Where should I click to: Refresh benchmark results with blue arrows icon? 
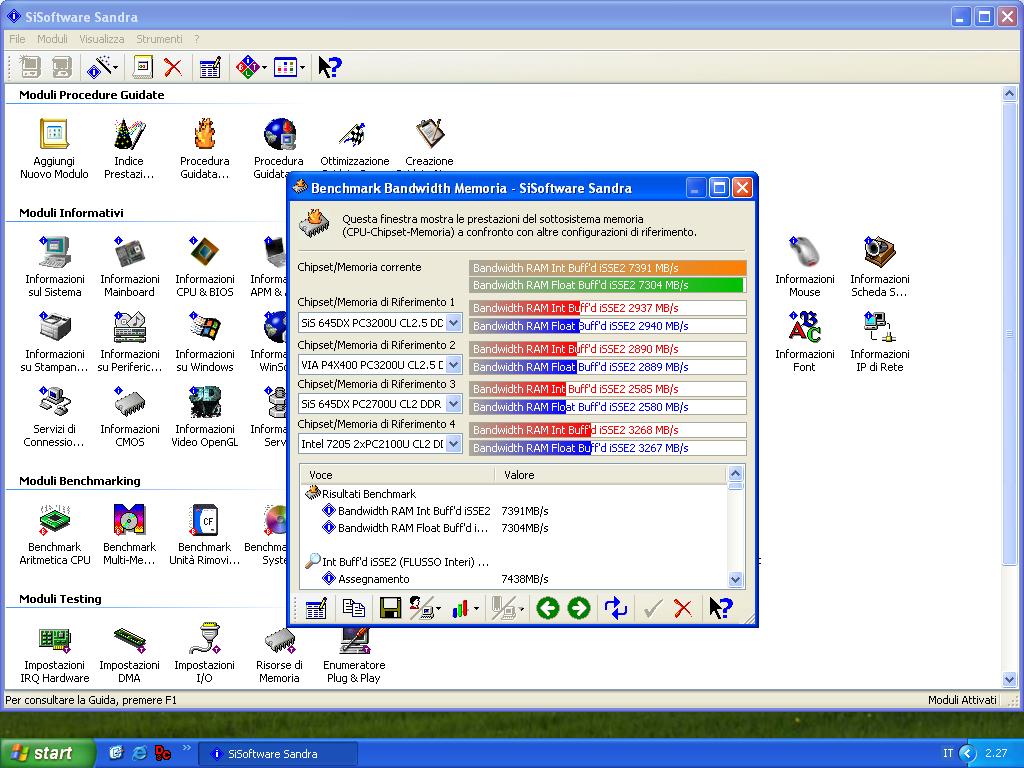tap(615, 609)
